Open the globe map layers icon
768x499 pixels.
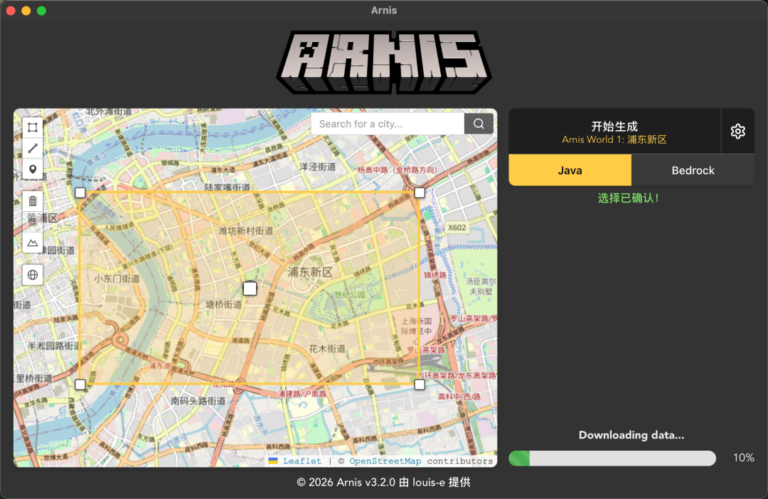[33, 275]
